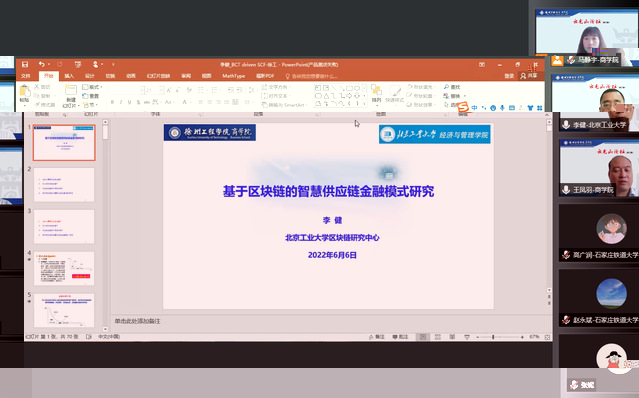The image size is (639, 398).
Task: Click the 查找 (Find) button
Action: coord(452,87)
